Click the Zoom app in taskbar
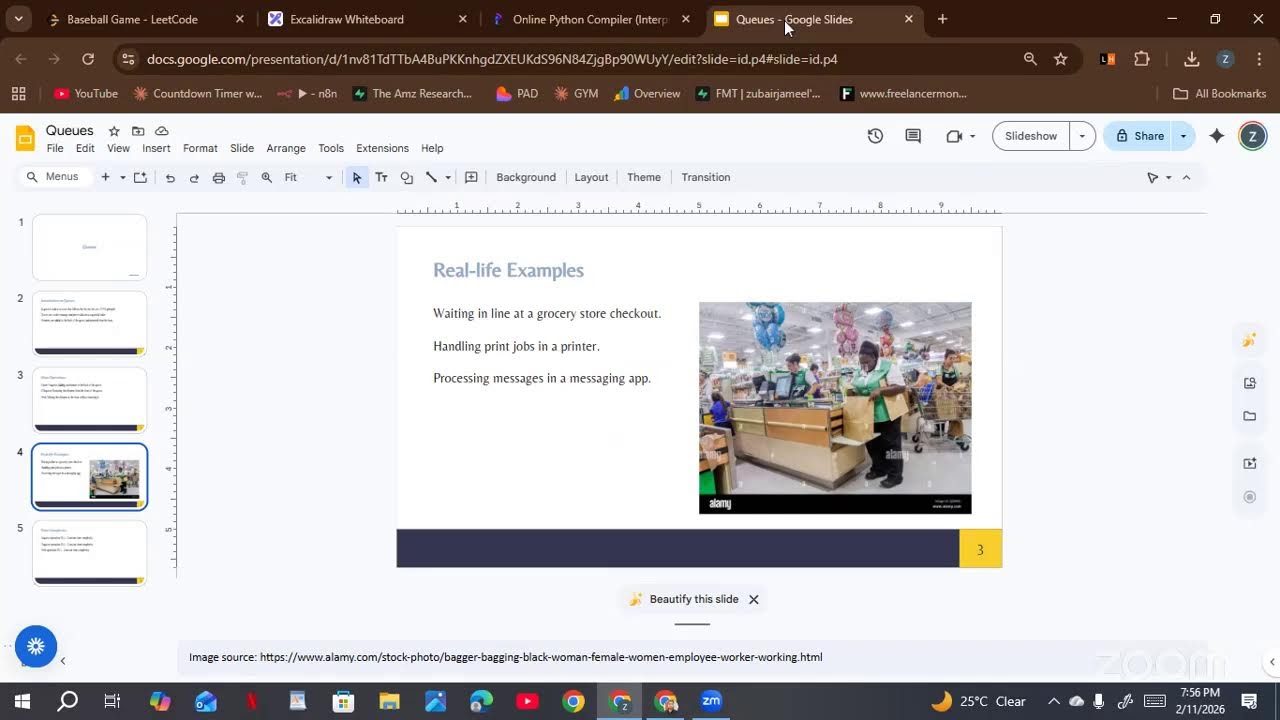Image resolution: width=1280 pixels, height=720 pixels. (x=711, y=701)
